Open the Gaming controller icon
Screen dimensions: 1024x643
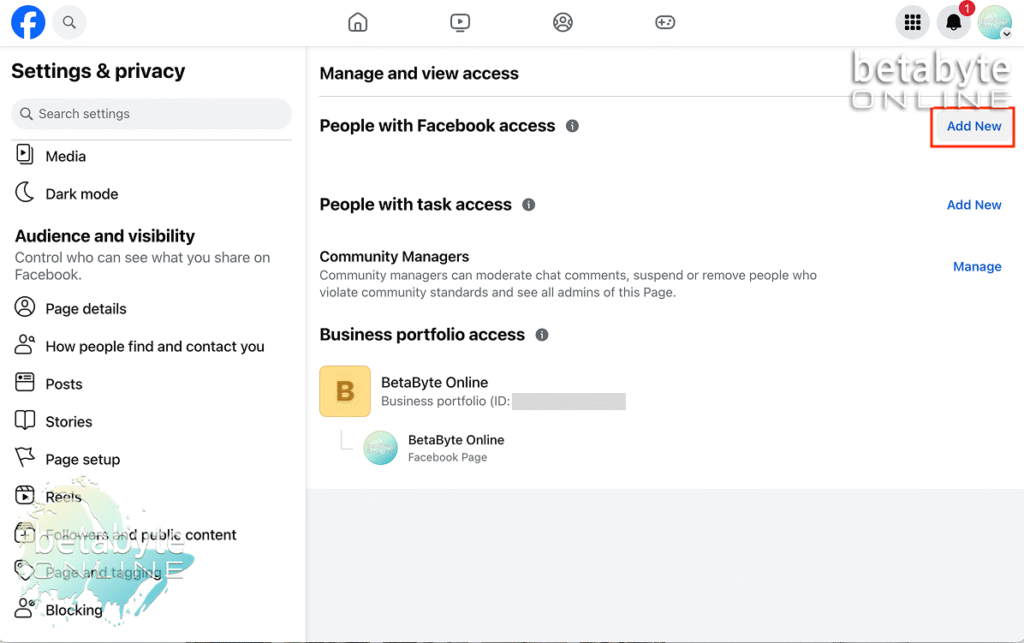tap(665, 22)
